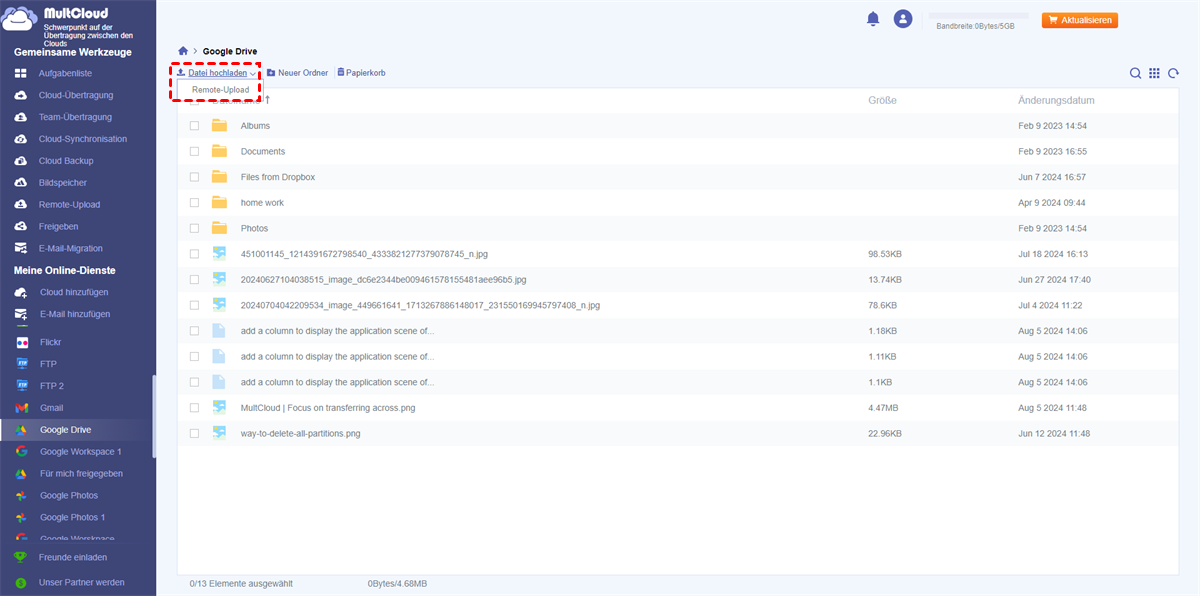The width and height of the screenshot is (1200, 596).
Task: Click image icon of 20240704042209534 file
Action: pyautogui.click(x=219, y=305)
